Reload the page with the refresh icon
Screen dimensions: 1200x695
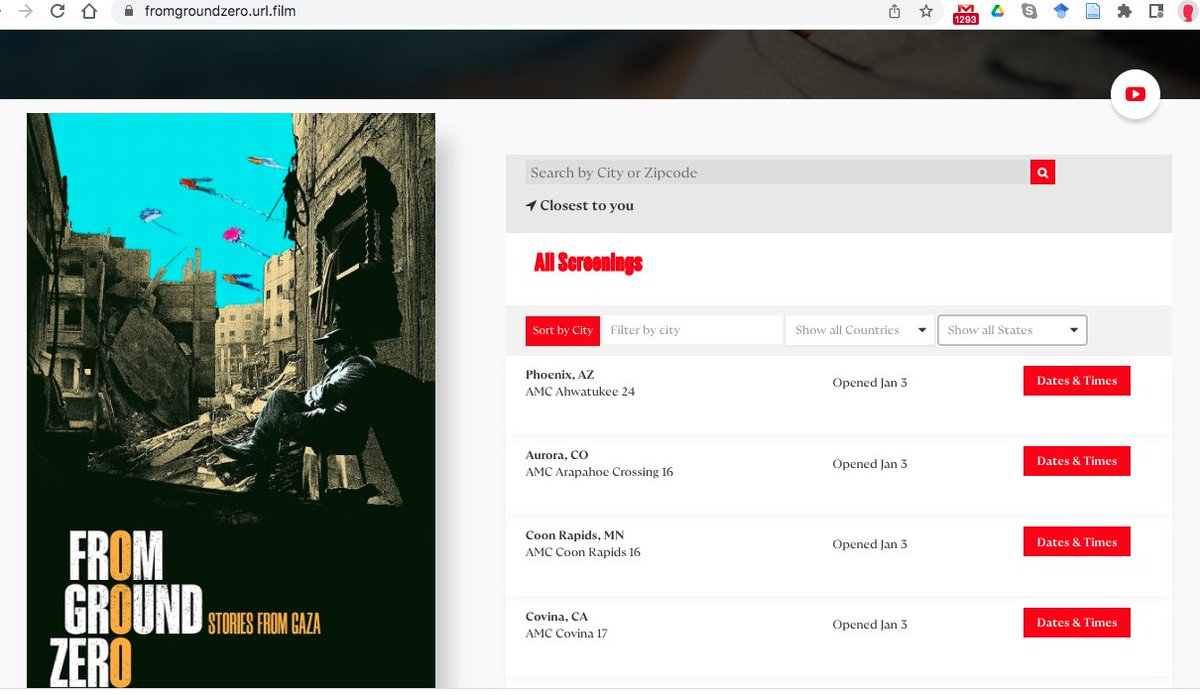pos(58,12)
